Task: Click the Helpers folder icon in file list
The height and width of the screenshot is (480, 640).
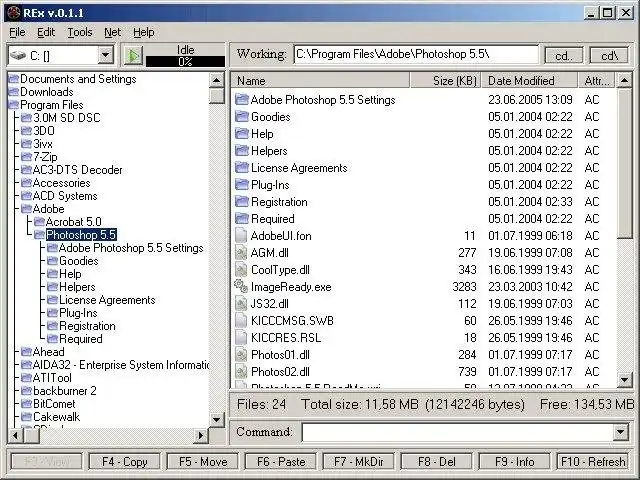Action: [x=242, y=151]
